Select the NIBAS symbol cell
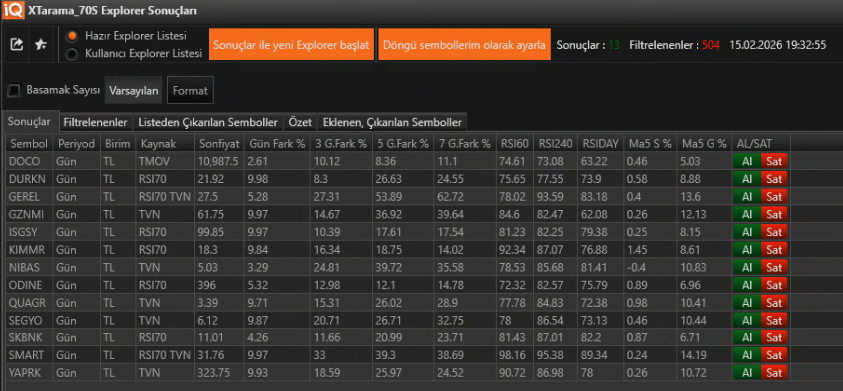The image size is (843, 391). point(30,267)
